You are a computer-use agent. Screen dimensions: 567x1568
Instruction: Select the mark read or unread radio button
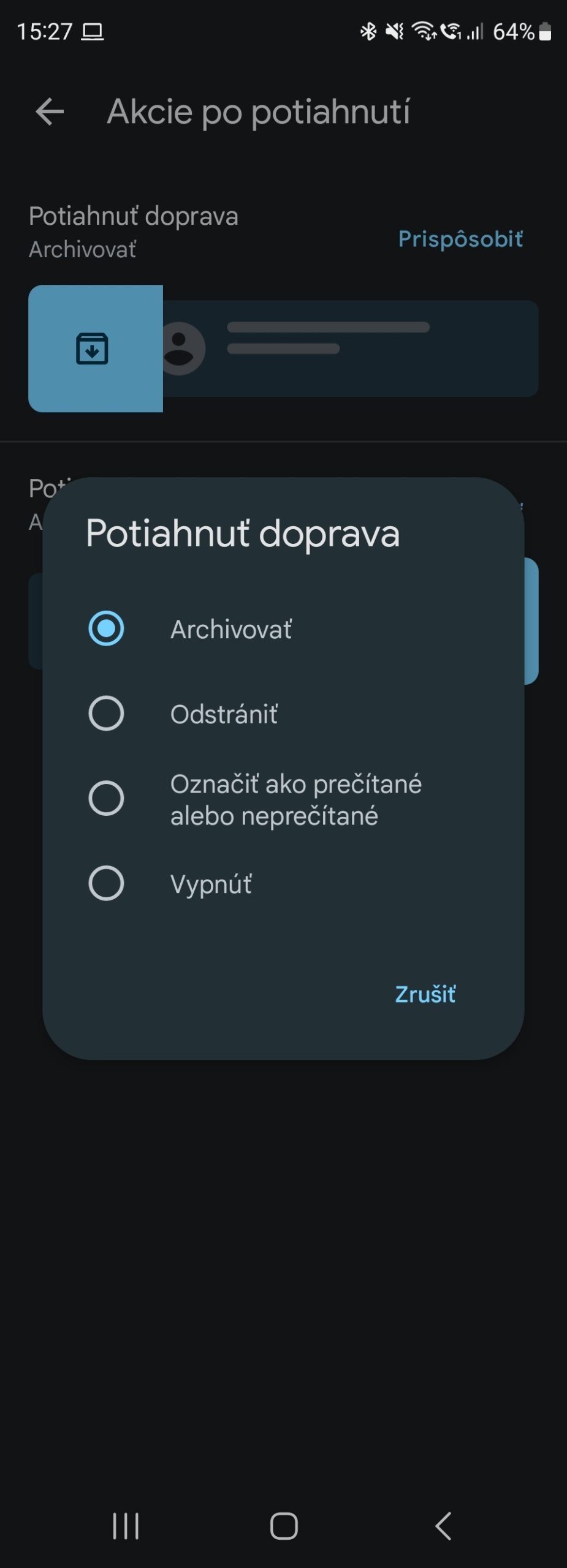(106, 798)
